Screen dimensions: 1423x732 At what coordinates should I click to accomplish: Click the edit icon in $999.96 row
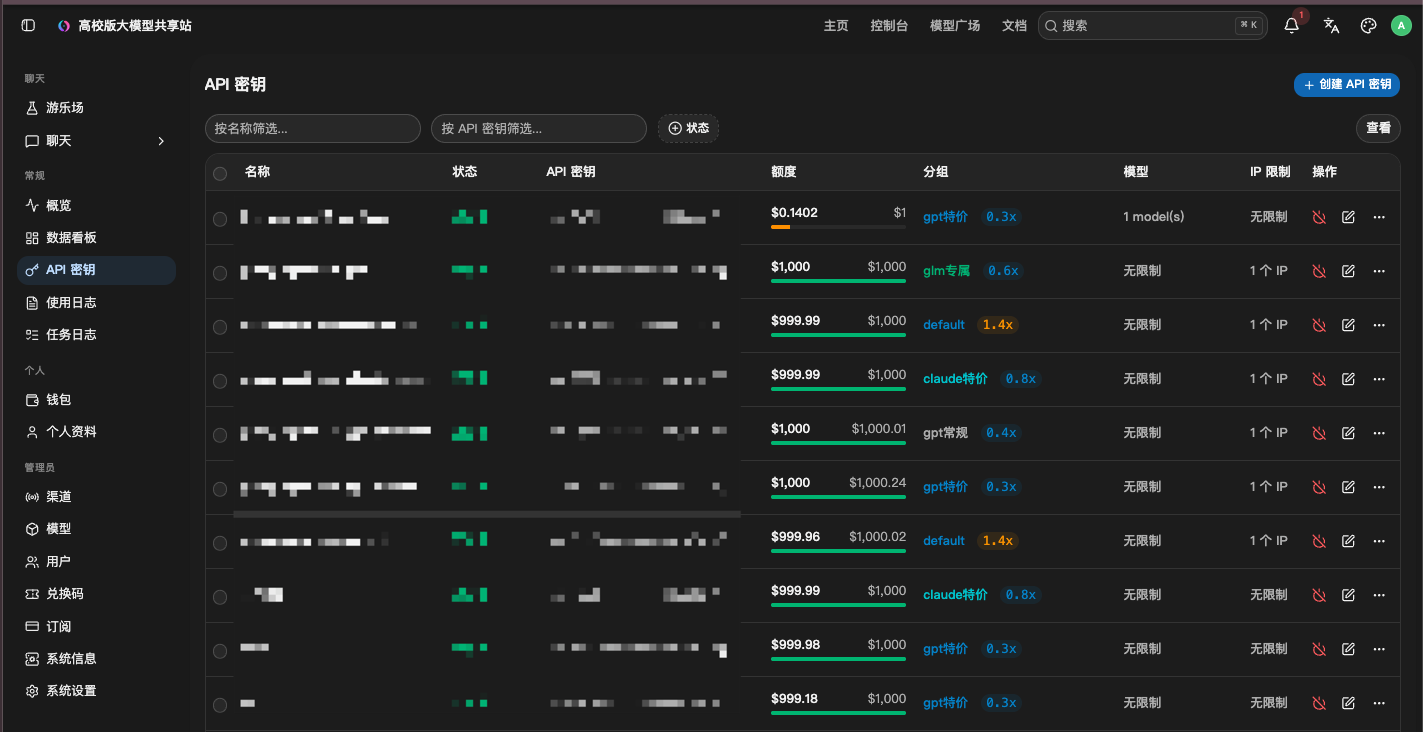pyautogui.click(x=1348, y=541)
